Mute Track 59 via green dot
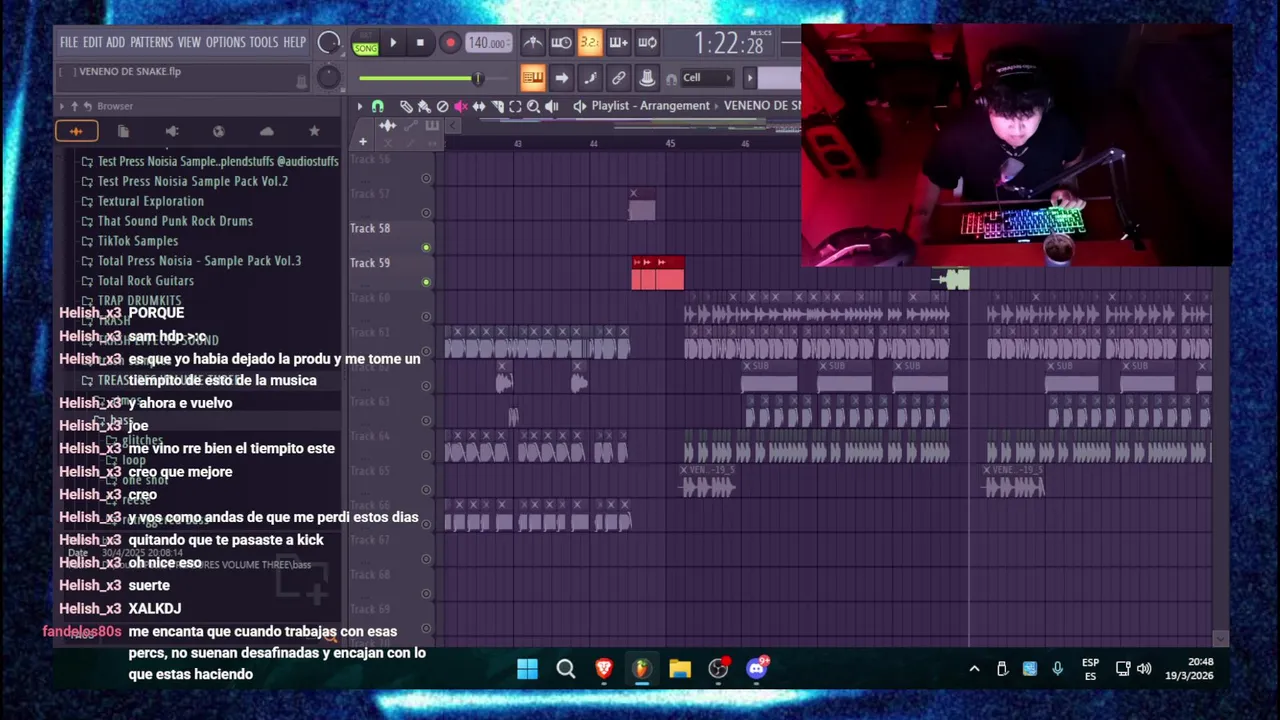 tap(426, 282)
